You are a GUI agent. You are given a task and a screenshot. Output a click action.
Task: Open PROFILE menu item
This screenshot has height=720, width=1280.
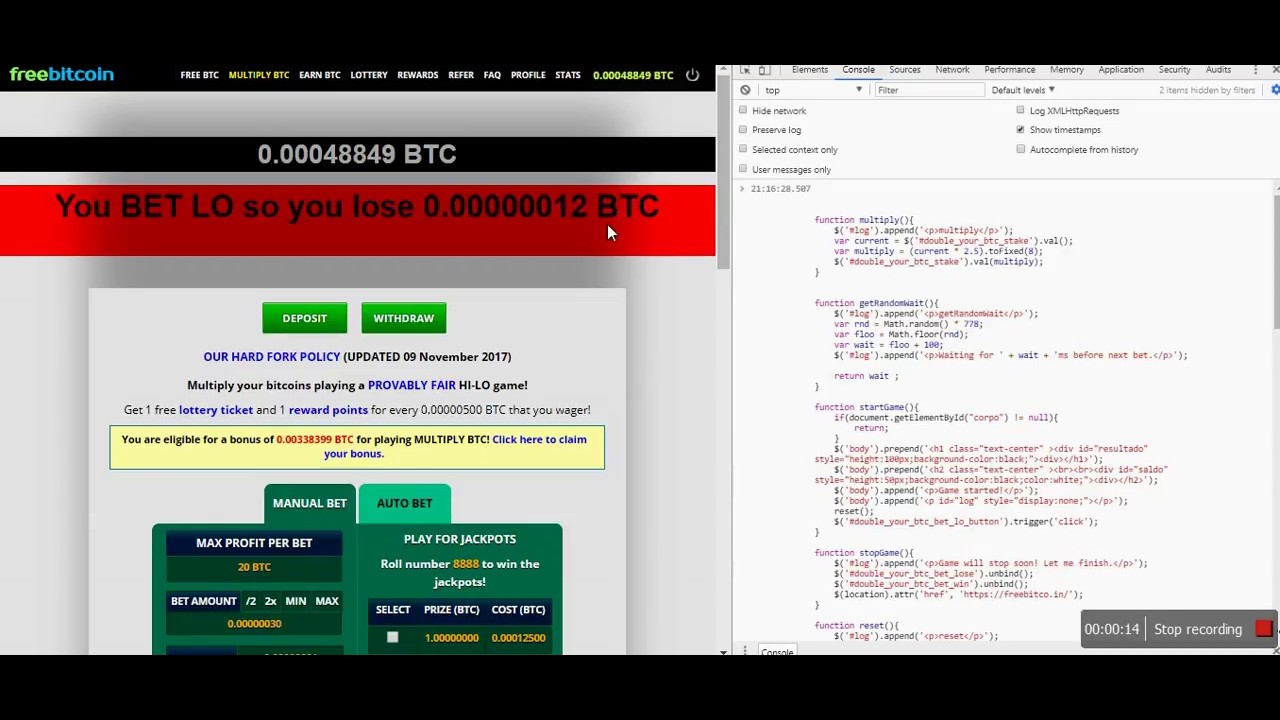[x=528, y=75]
